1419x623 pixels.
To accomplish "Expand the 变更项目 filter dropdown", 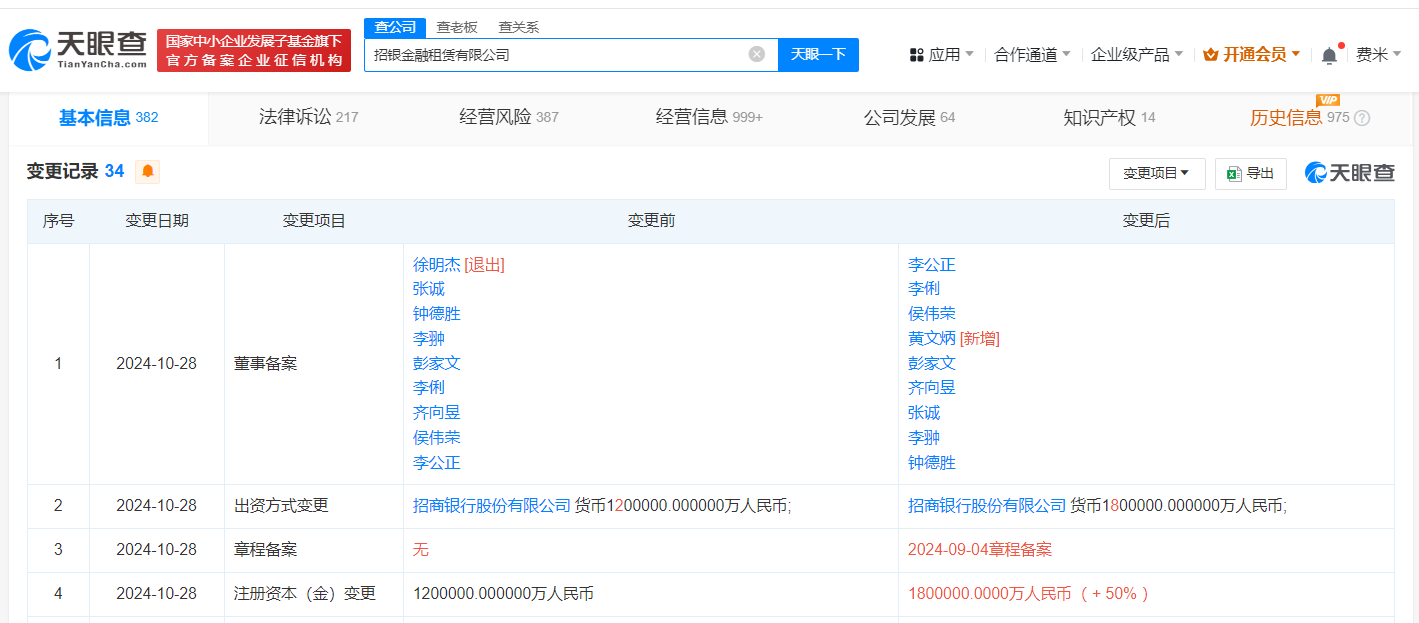I will pyautogui.click(x=1157, y=174).
